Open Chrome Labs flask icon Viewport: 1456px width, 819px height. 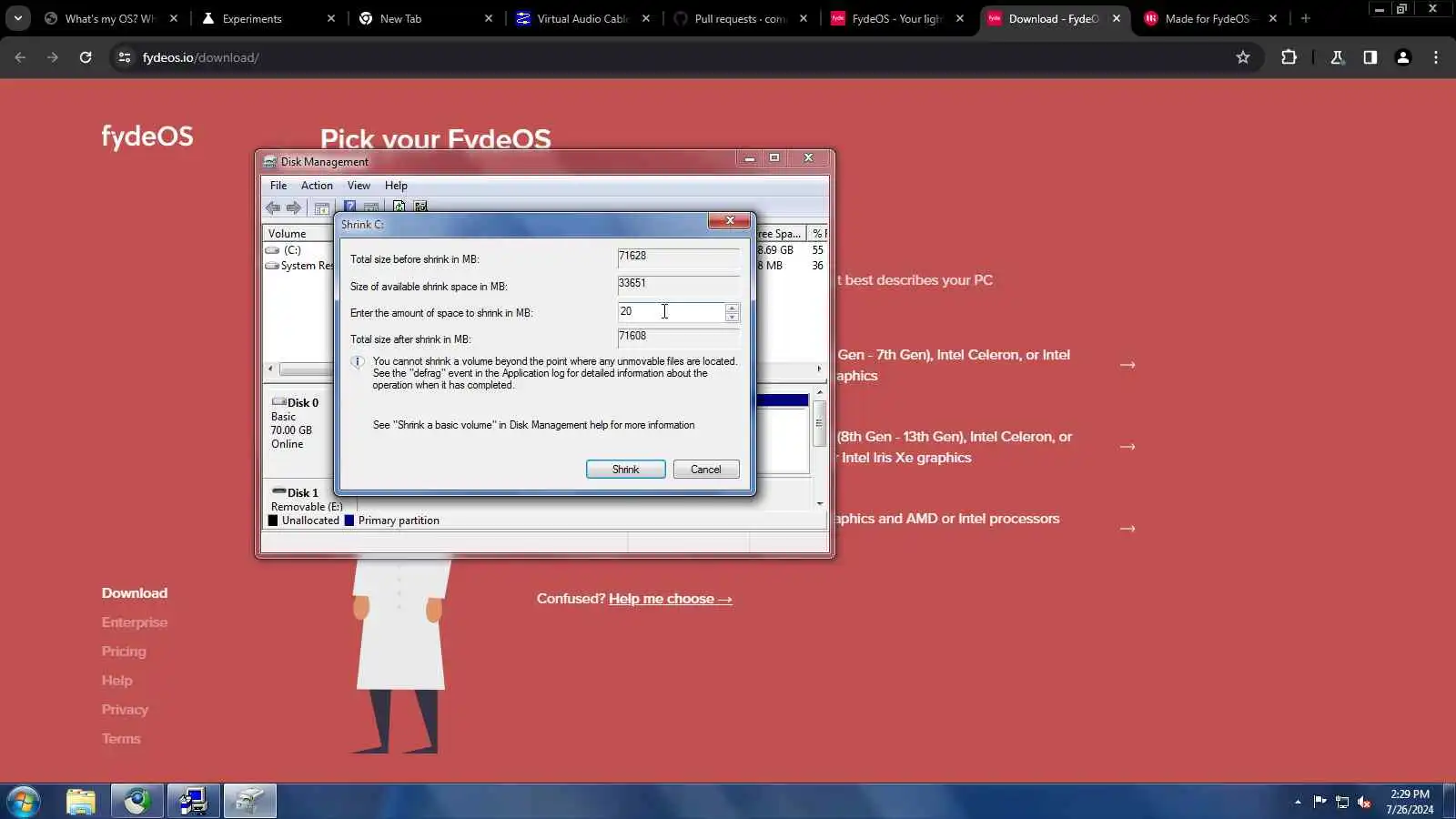coord(1337,57)
